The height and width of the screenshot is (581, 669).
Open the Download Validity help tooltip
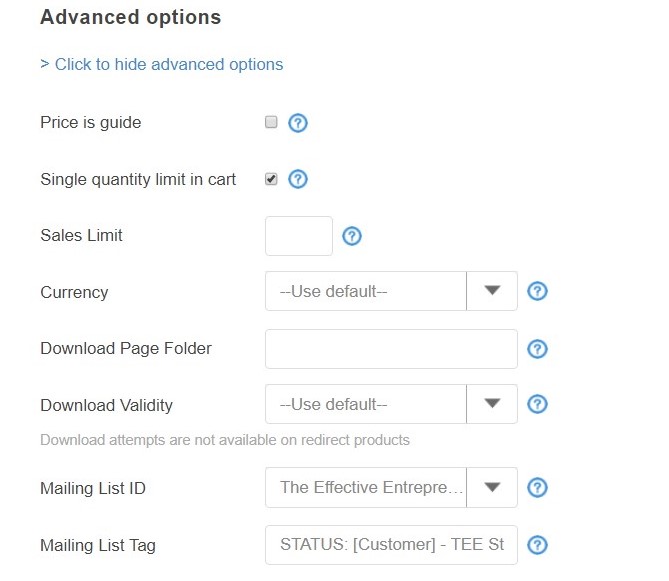point(537,405)
